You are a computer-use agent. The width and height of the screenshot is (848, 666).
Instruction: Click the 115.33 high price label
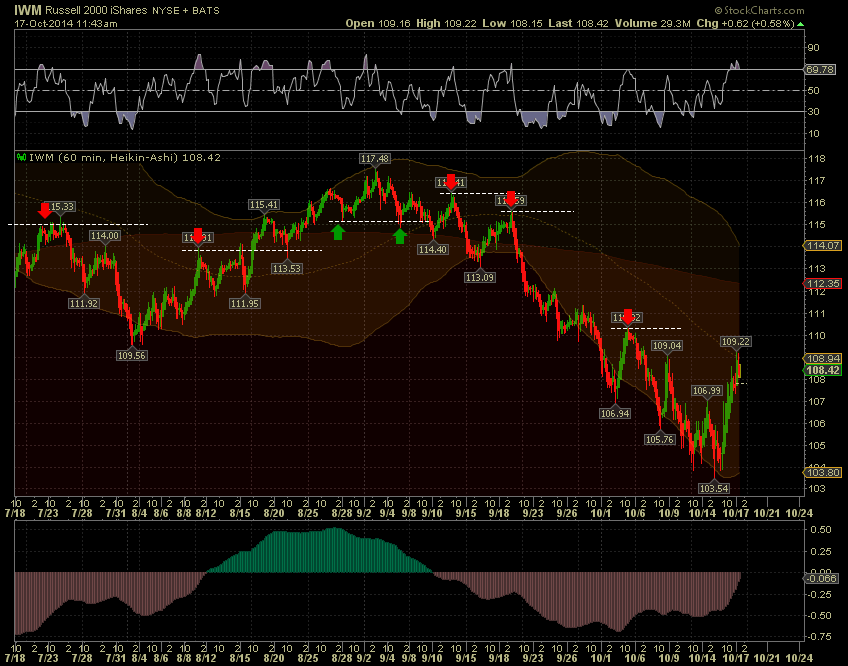click(x=61, y=206)
